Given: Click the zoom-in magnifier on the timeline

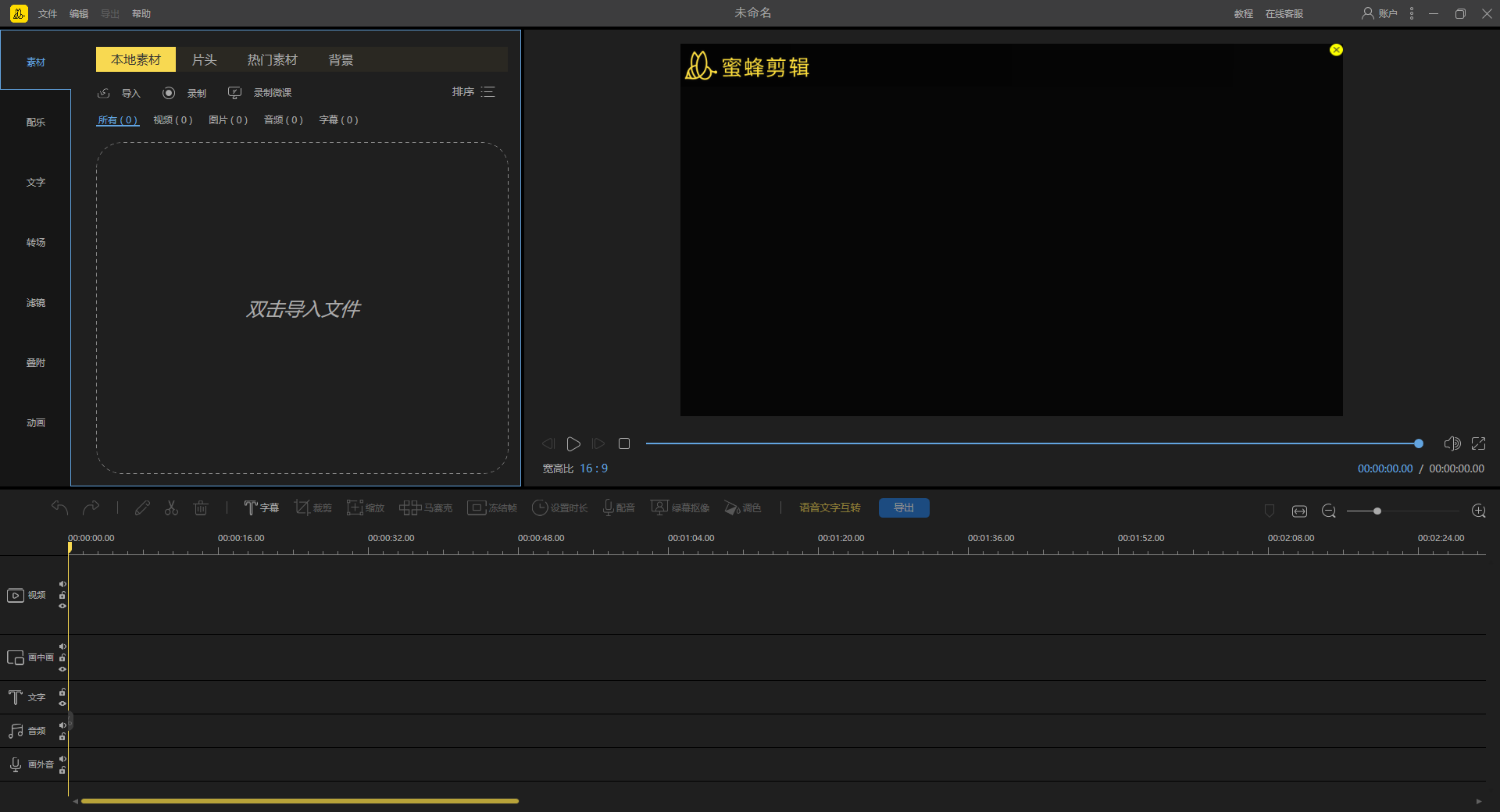Looking at the screenshot, I should tap(1478, 511).
